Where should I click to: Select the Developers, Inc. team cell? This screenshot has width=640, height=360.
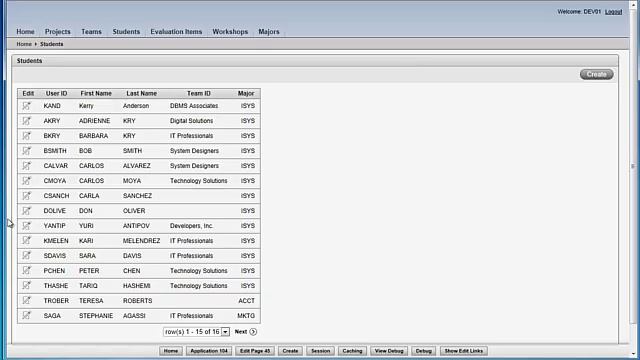point(191,226)
